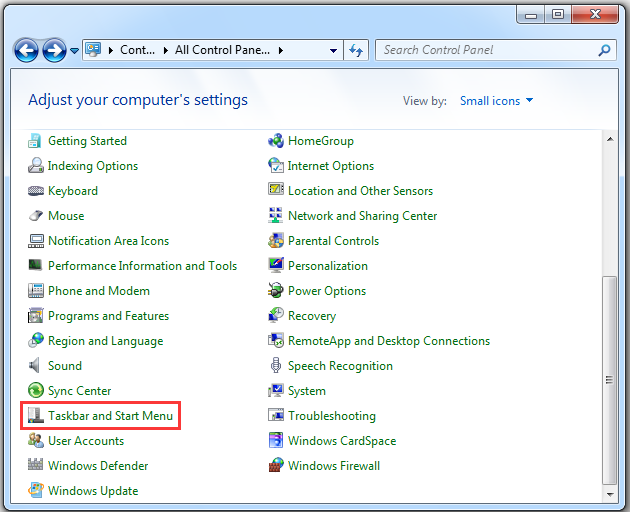
Task: Click the Windows Update icon
Action: (x=35, y=491)
